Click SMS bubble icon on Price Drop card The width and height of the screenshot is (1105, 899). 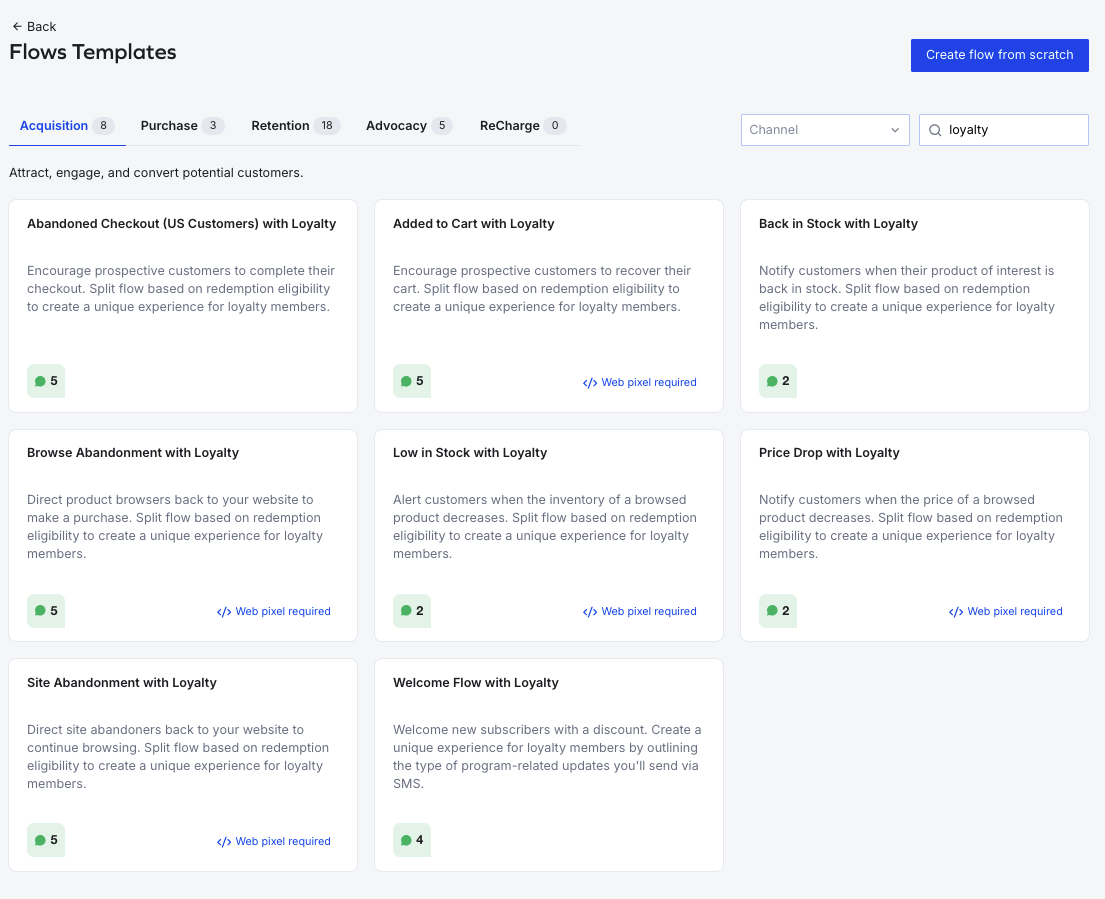[x=772, y=611]
